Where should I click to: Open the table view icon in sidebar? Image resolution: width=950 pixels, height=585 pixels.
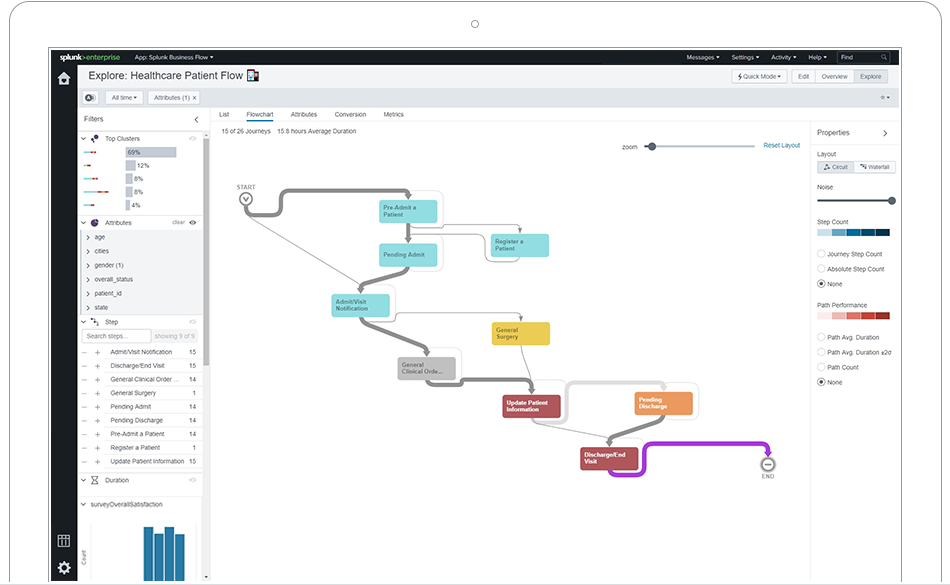tap(64, 541)
